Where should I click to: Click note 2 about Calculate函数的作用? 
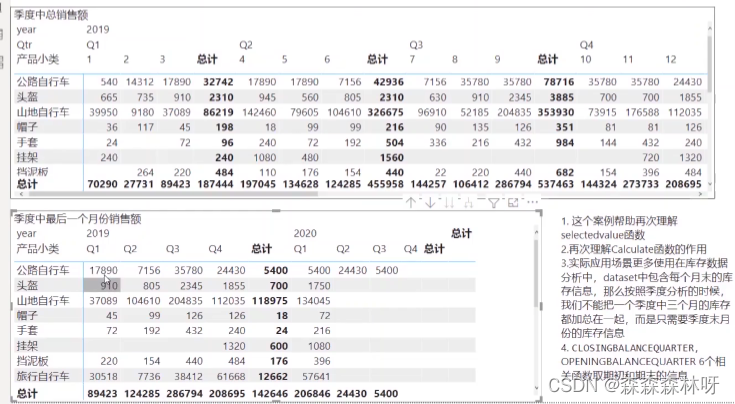pyautogui.click(x=633, y=249)
